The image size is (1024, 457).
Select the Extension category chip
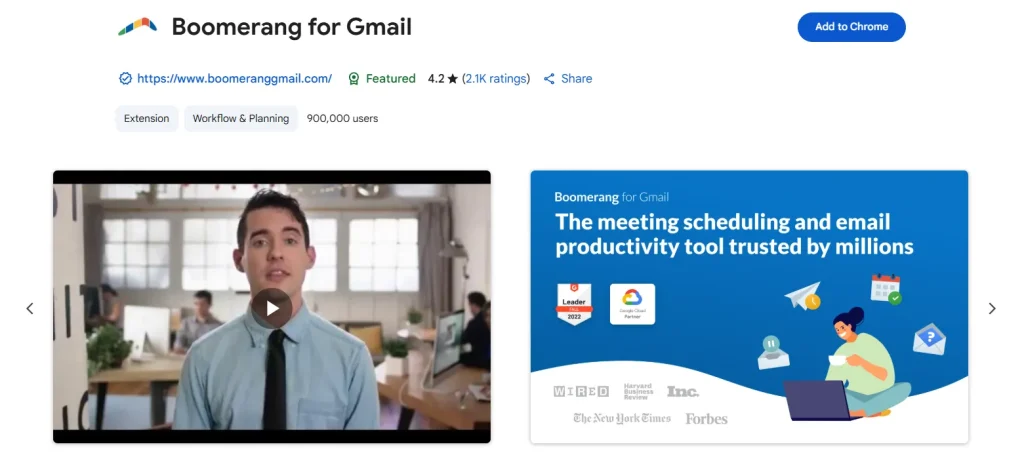click(x=147, y=119)
